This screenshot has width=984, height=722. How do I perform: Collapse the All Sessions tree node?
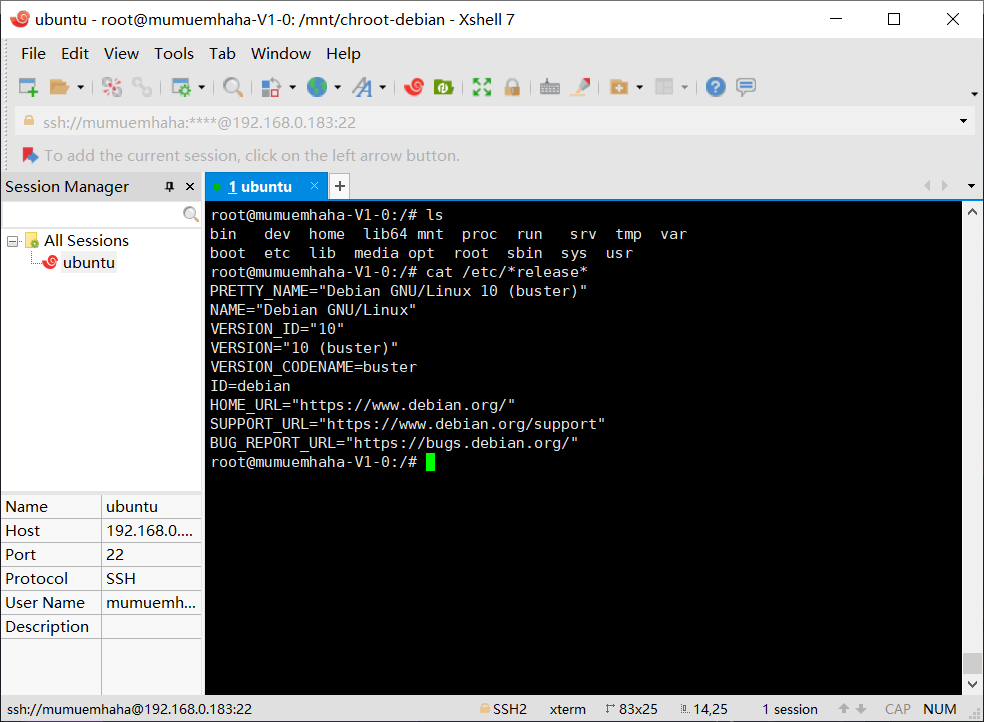13,241
